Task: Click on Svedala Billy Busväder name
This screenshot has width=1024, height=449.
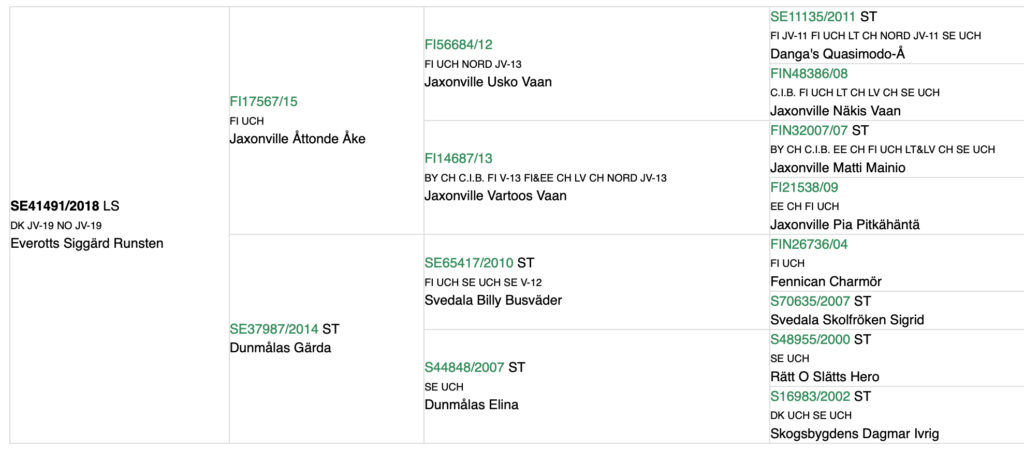Action: [x=493, y=301]
